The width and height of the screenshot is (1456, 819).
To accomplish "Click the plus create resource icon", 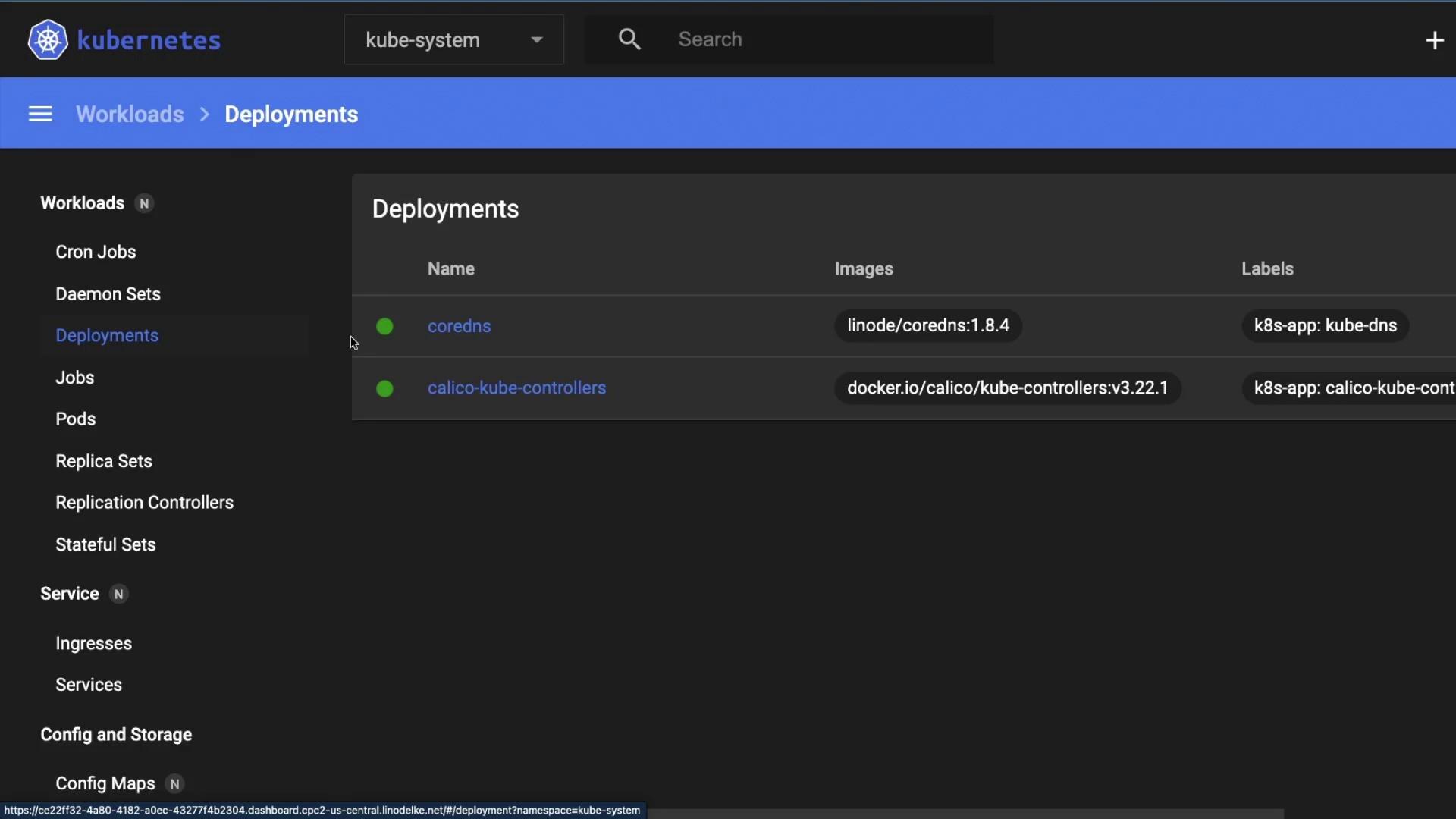I will pos(1434,40).
